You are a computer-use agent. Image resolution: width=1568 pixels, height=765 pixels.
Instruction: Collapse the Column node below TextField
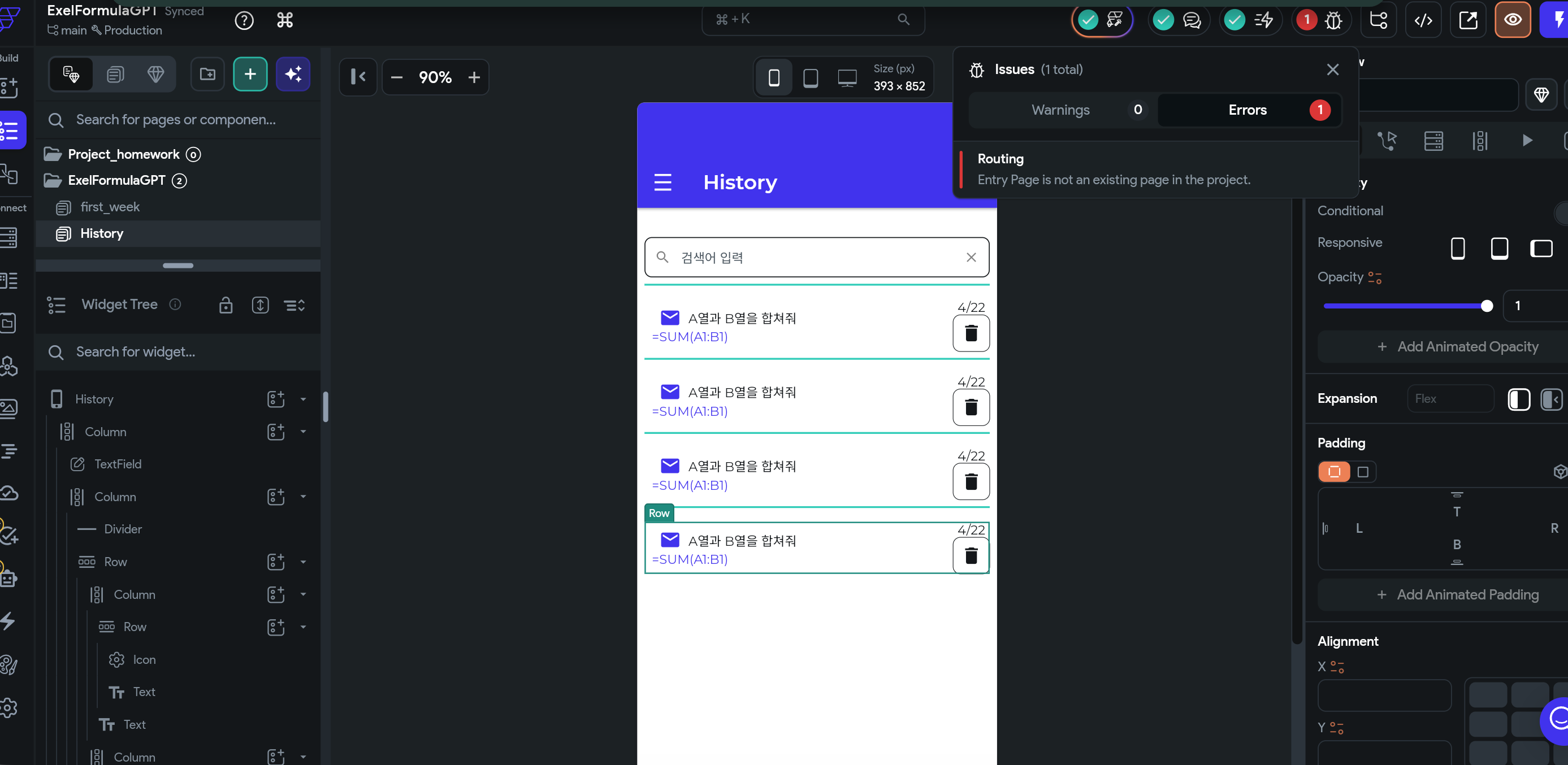point(303,497)
